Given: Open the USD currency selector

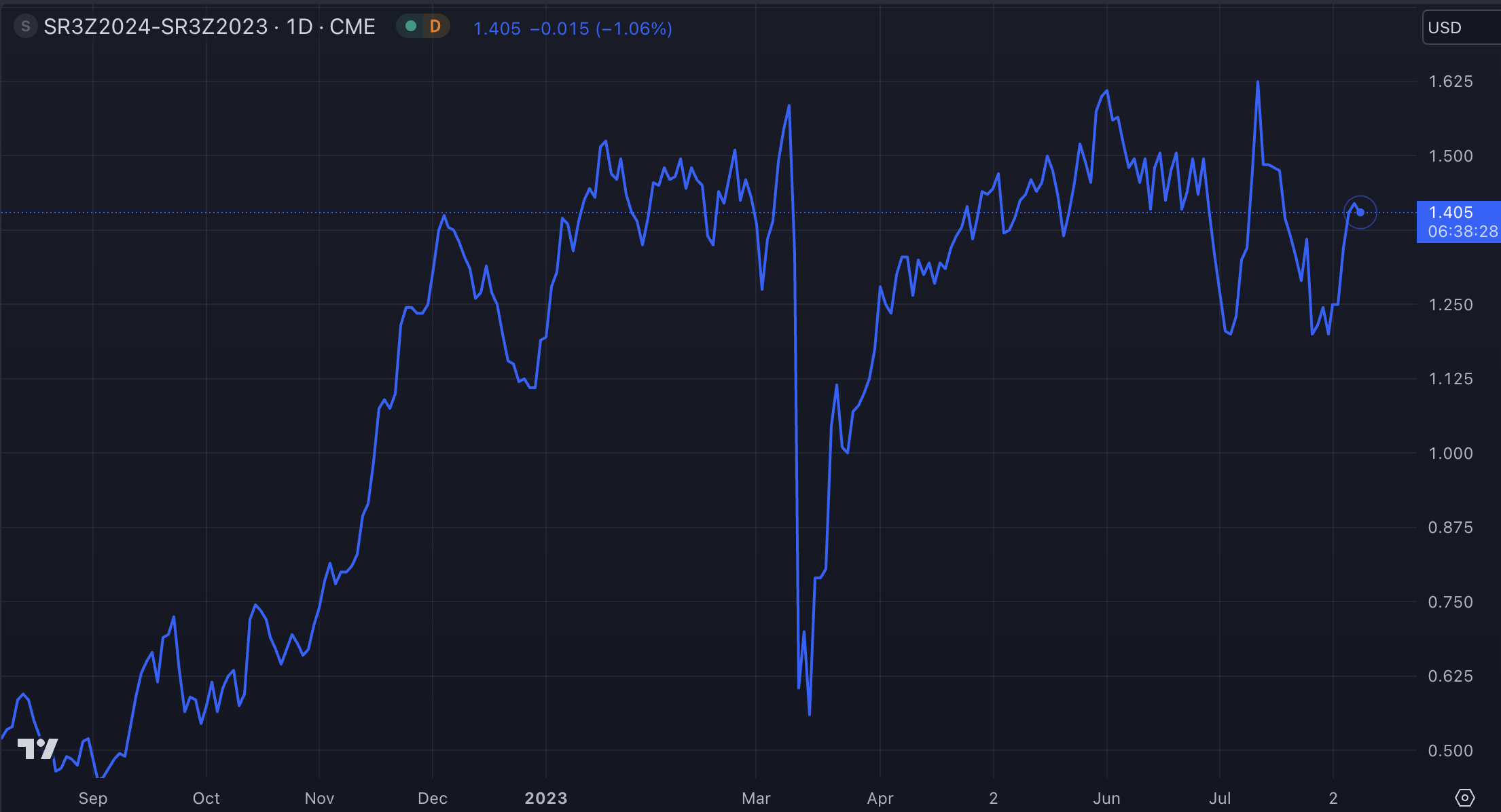Looking at the screenshot, I should pyautogui.click(x=1447, y=27).
